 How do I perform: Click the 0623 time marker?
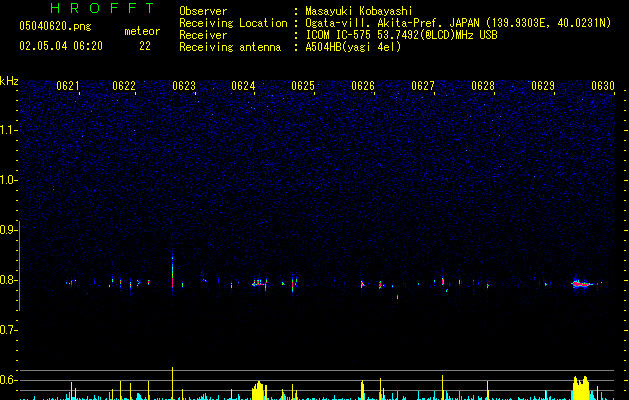(184, 86)
